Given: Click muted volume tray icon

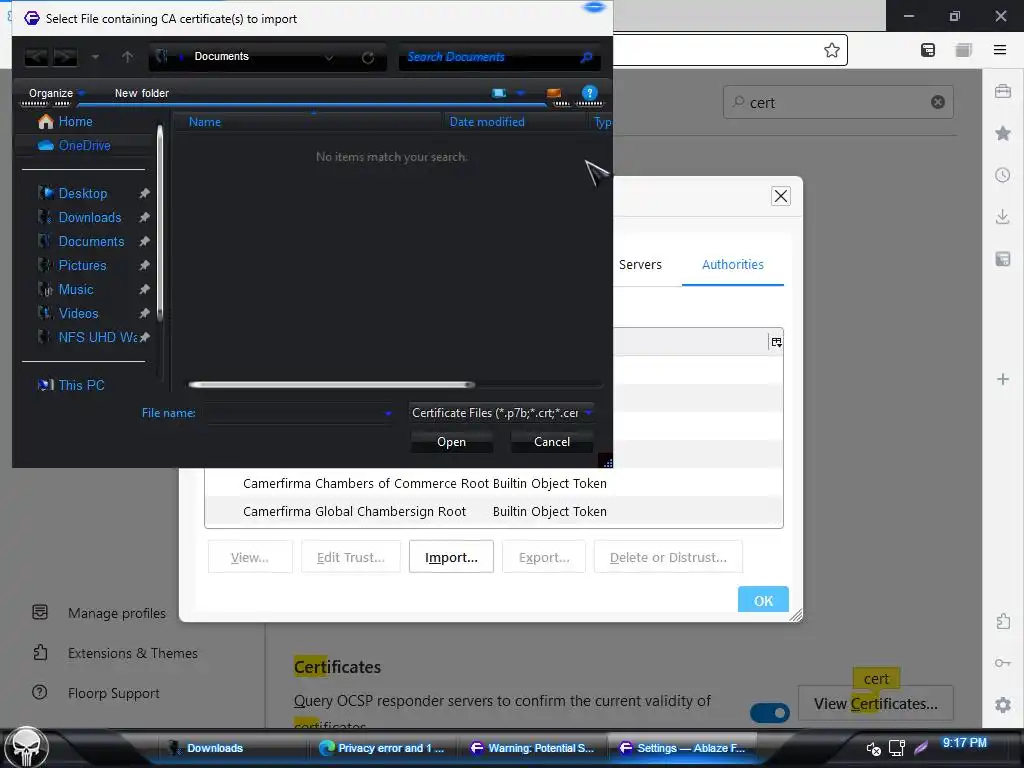Looking at the screenshot, I should (873, 748).
